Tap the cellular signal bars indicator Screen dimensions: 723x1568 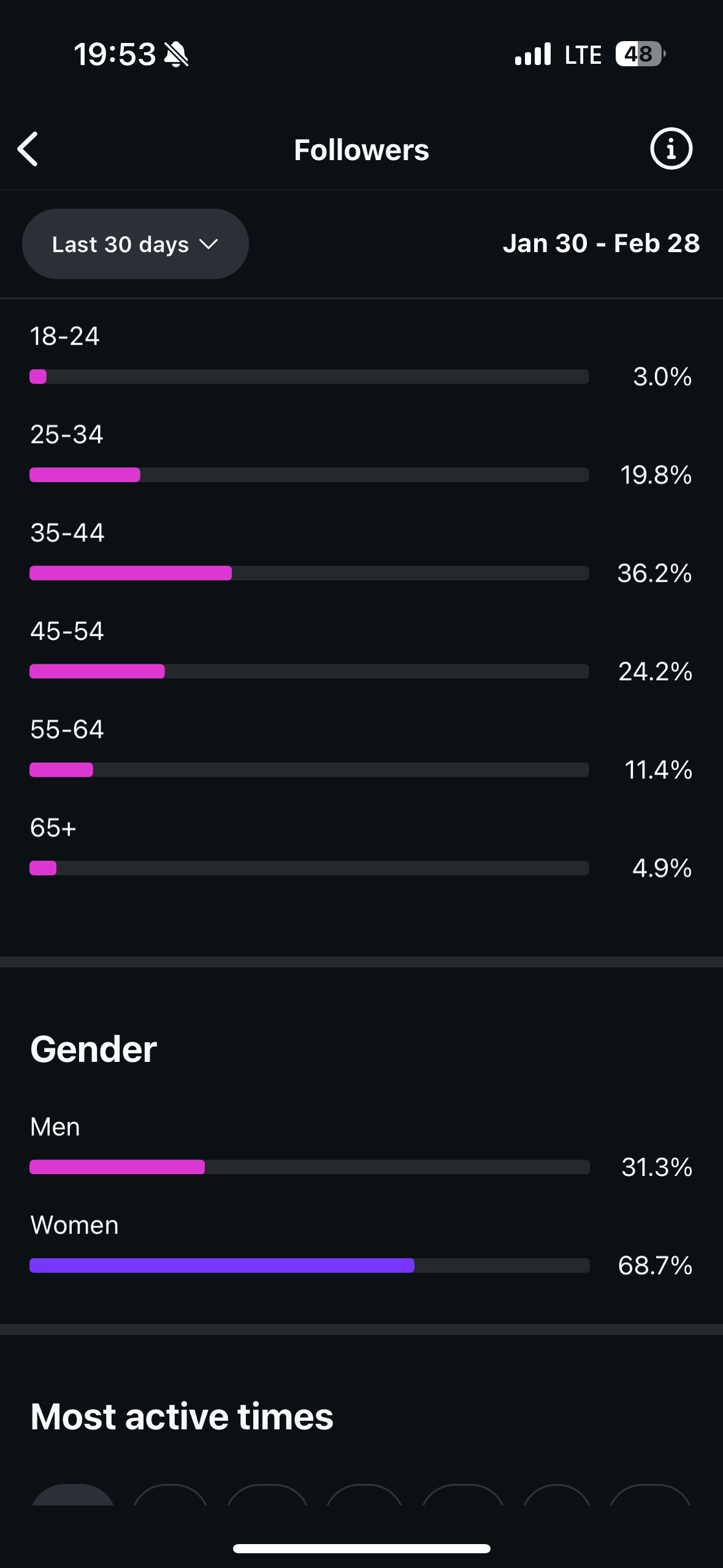533,55
